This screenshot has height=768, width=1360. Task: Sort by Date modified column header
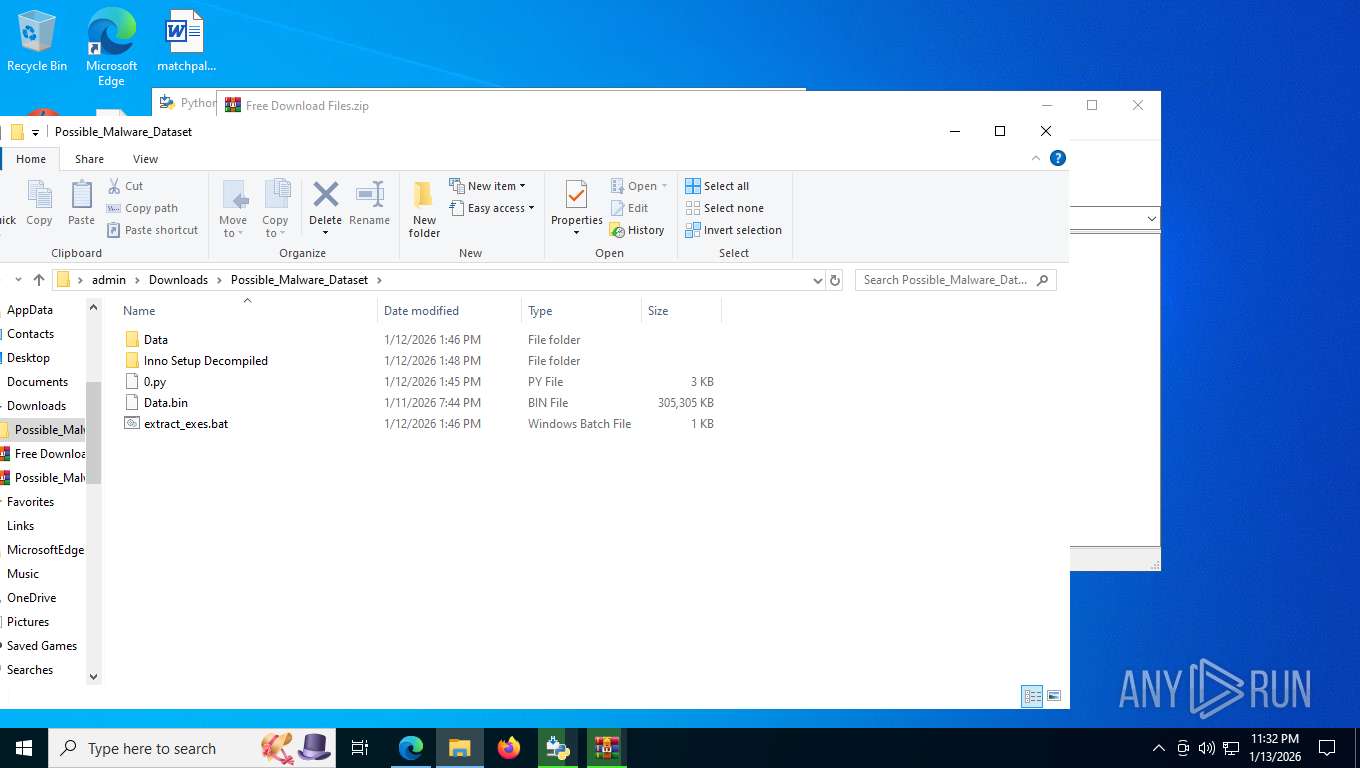449,310
